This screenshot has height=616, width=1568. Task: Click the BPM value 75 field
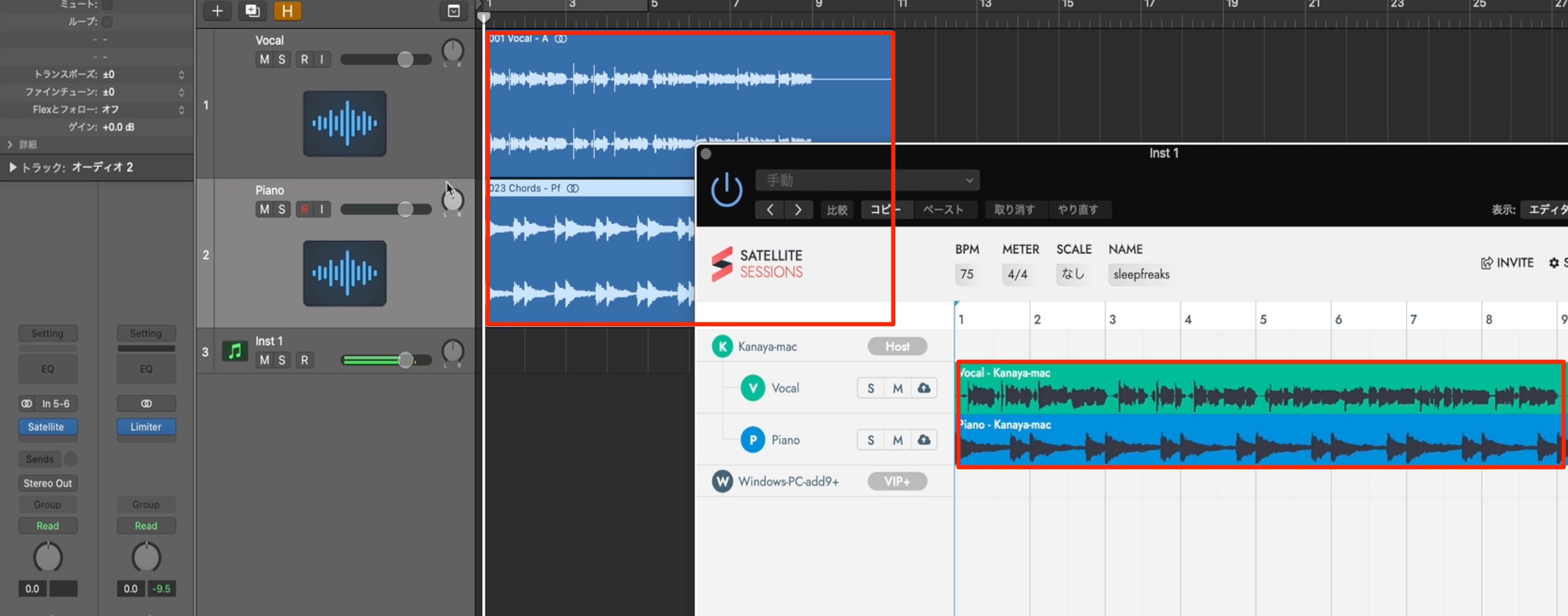(966, 274)
